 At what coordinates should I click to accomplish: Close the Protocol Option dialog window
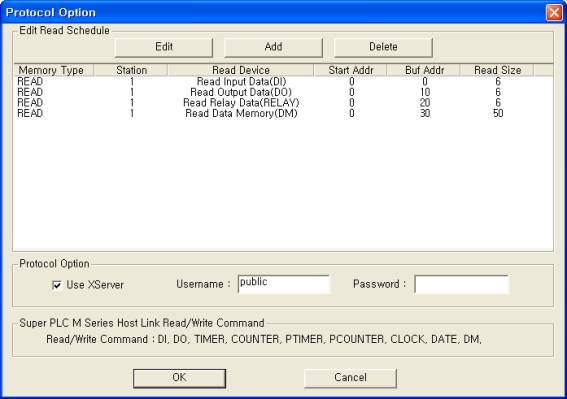click(x=554, y=13)
